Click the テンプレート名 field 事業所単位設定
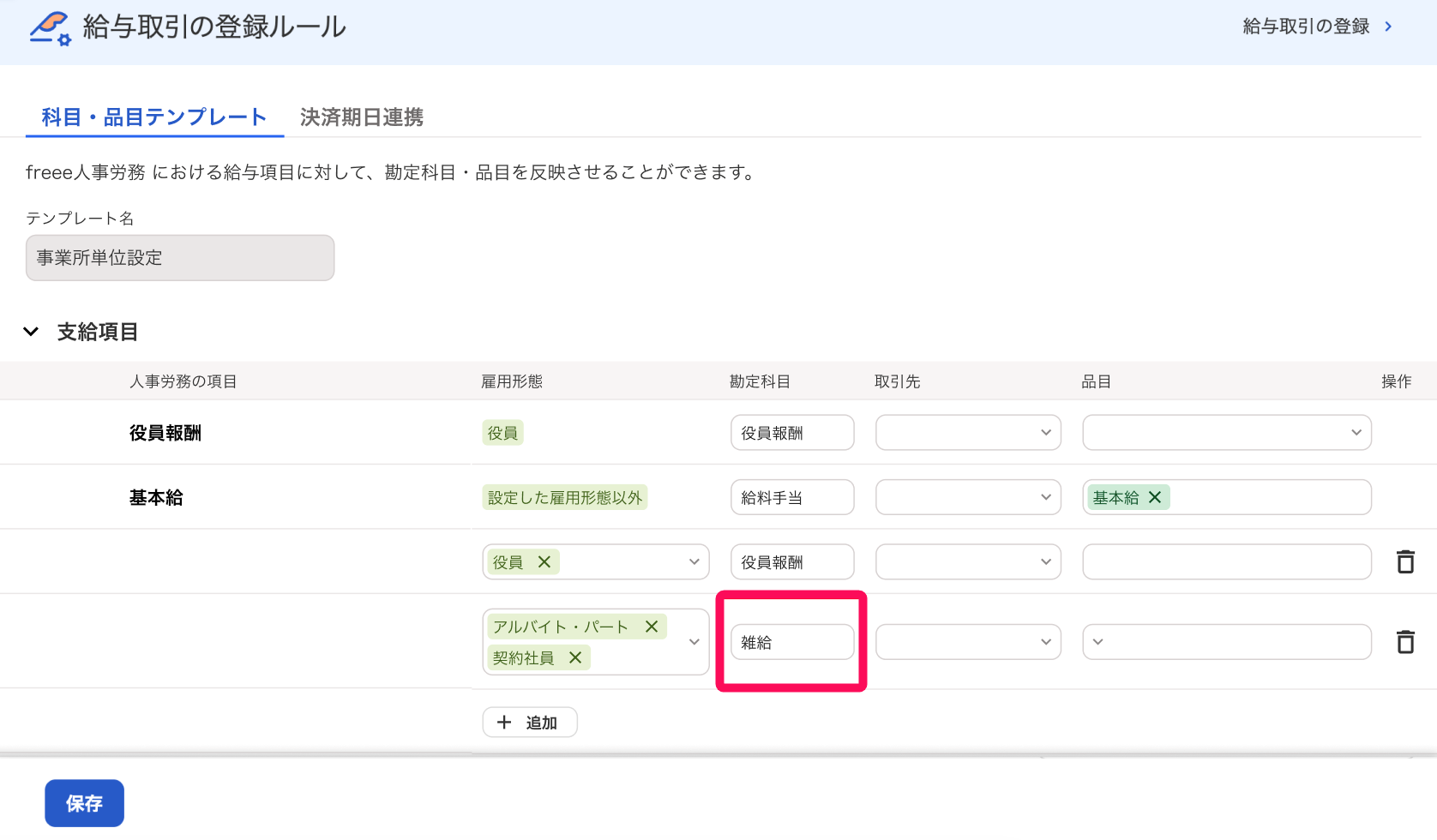1437x840 pixels. click(180, 258)
